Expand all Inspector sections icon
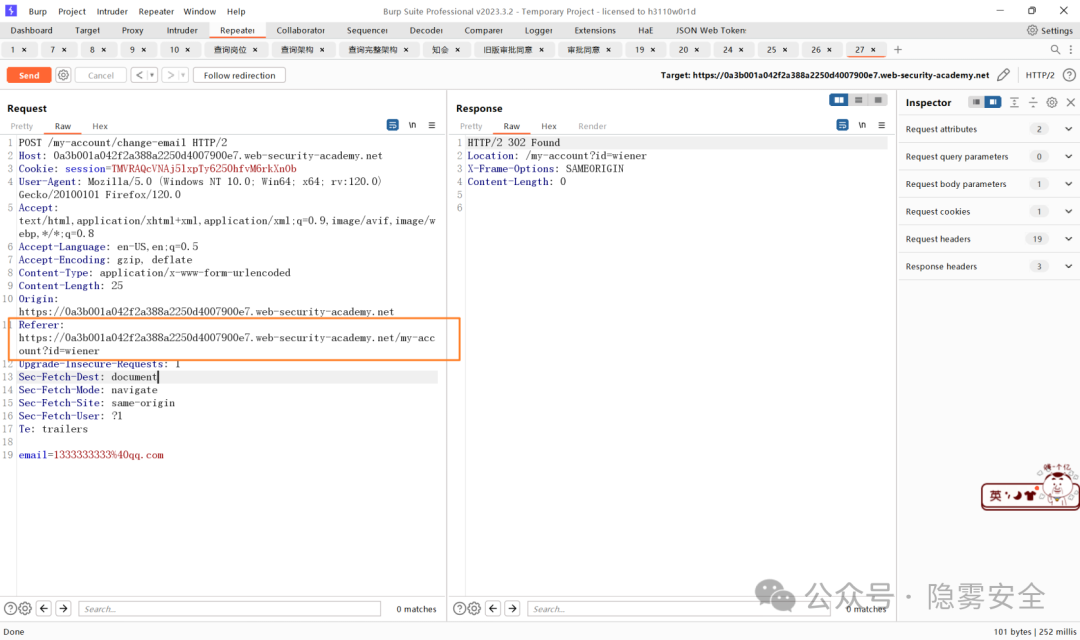Viewport: 1080px width, 640px height. click(1014, 102)
